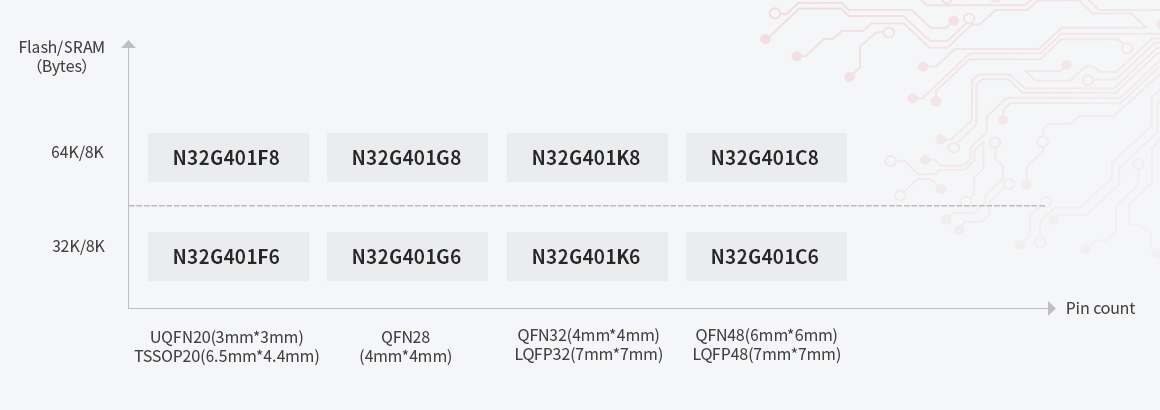
Task: Select the N32G401G6 chip model
Action: click(x=407, y=257)
